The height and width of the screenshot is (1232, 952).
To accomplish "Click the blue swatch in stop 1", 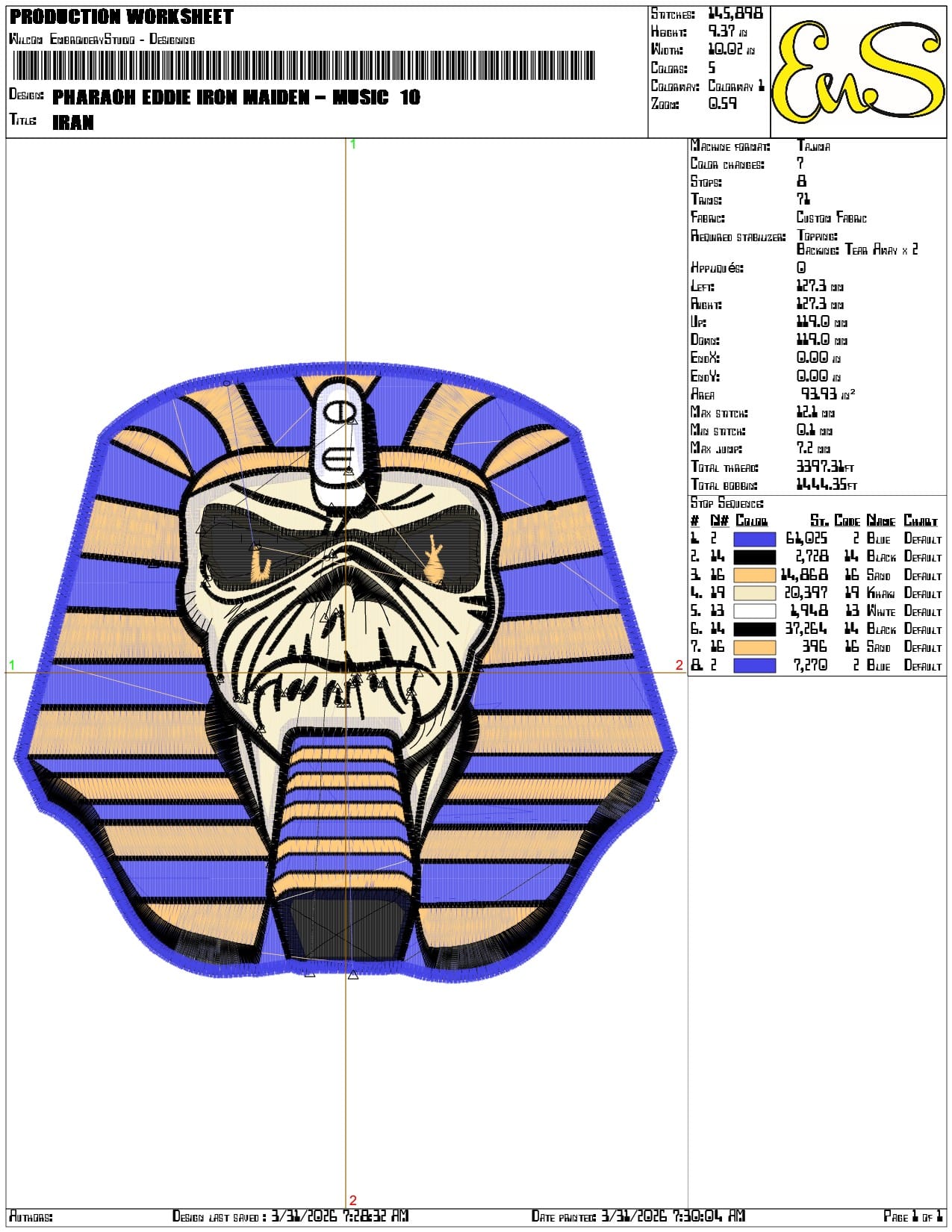I will 754,539.
